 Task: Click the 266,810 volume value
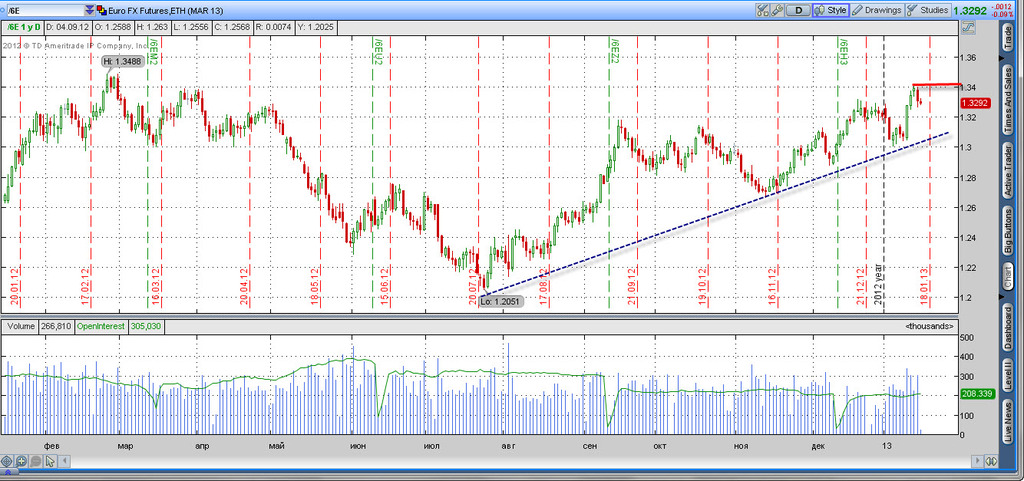click(x=56, y=325)
